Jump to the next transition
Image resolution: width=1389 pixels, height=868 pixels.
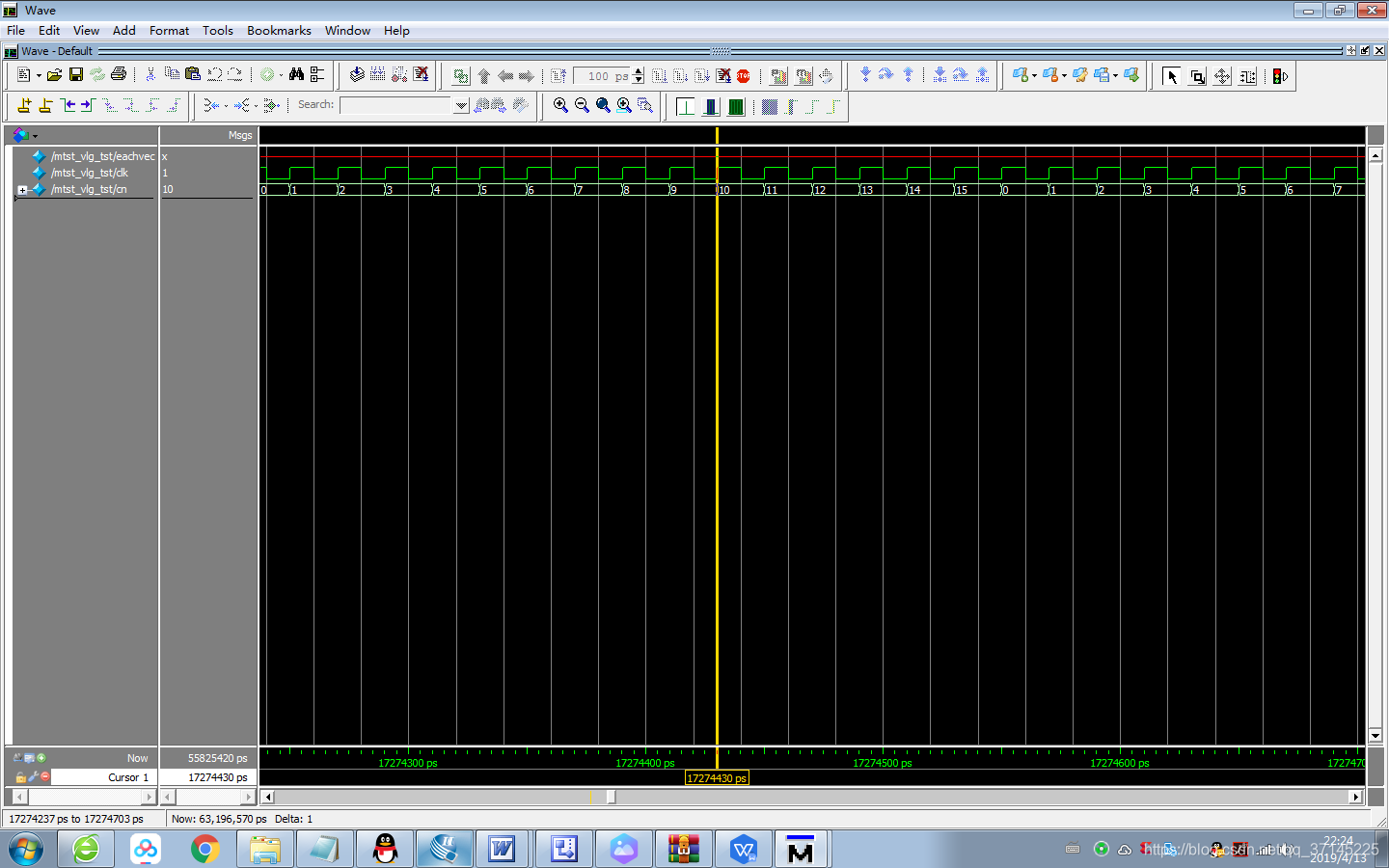[88, 105]
